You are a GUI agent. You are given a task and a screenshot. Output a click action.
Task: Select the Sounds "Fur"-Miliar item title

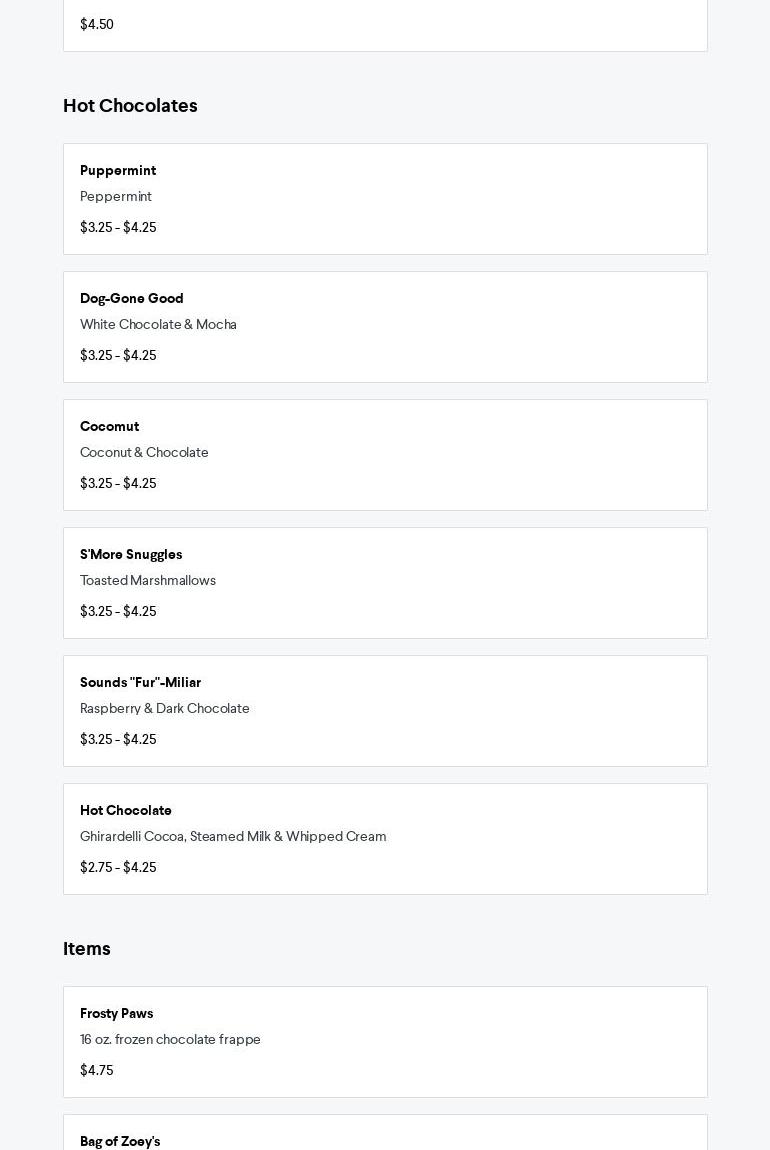pyautogui.click(x=140, y=682)
